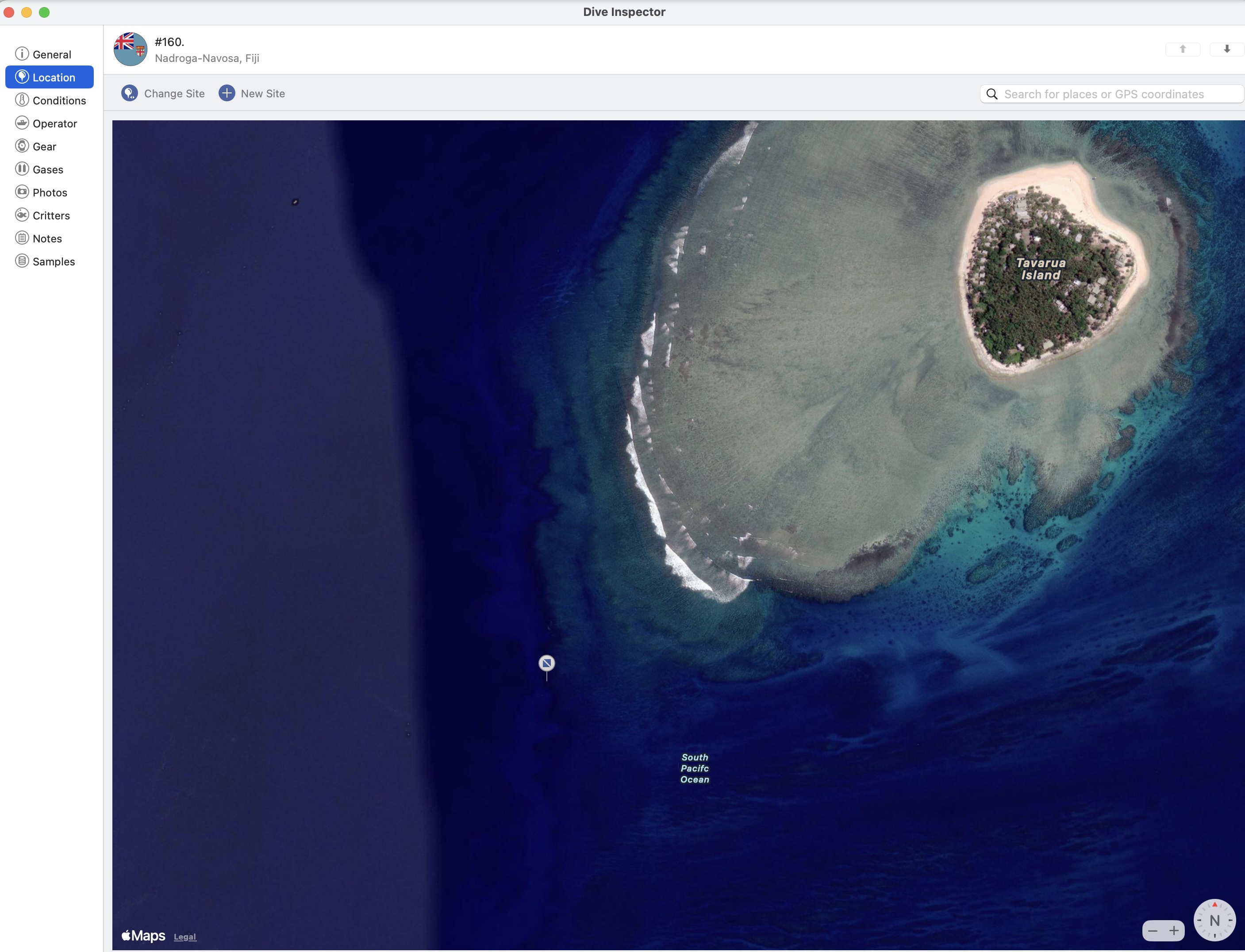Viewport: 1245px width, 952px height.
Task: Click the Change Site button
Action: [x=163, y=93]
